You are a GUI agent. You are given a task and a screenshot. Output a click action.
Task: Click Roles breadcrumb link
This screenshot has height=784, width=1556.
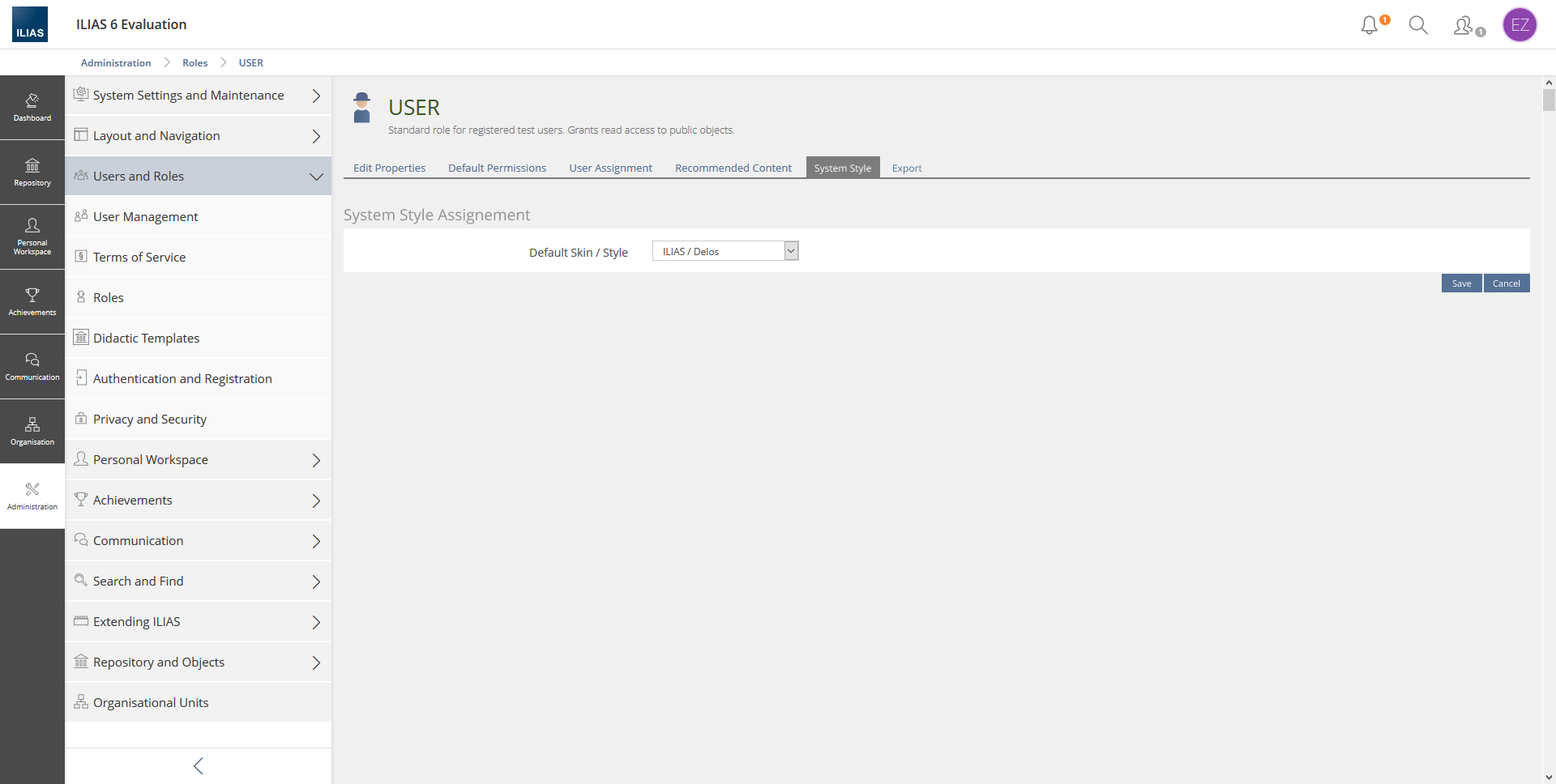(x=194, y=62)
